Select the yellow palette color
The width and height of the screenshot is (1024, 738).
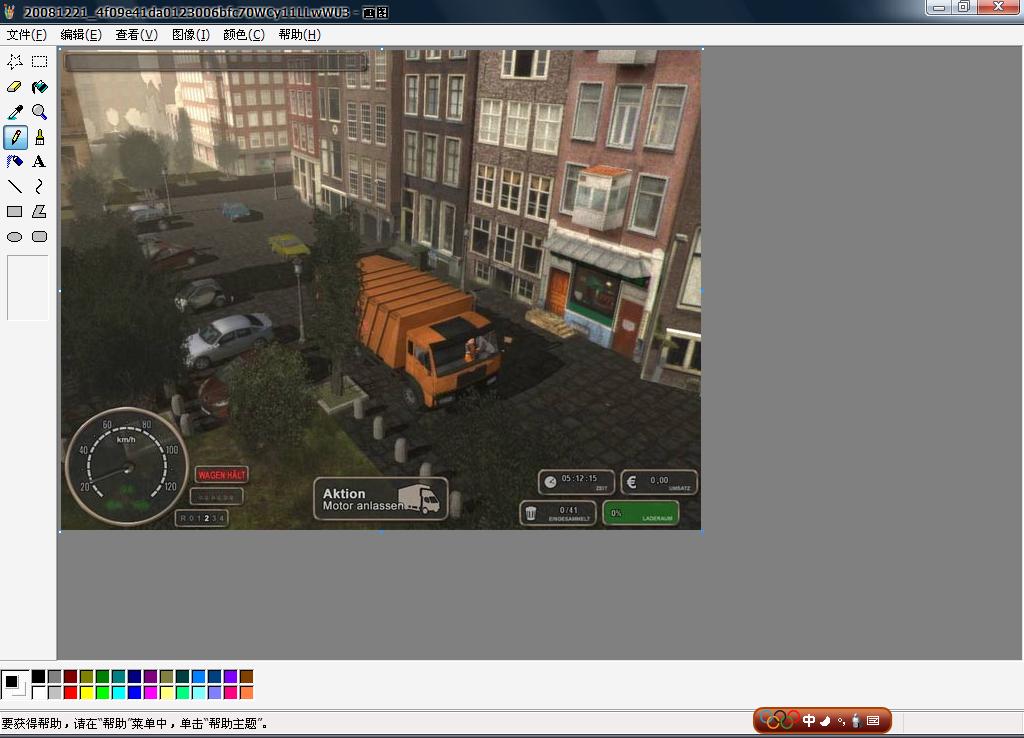coord(86,693)
